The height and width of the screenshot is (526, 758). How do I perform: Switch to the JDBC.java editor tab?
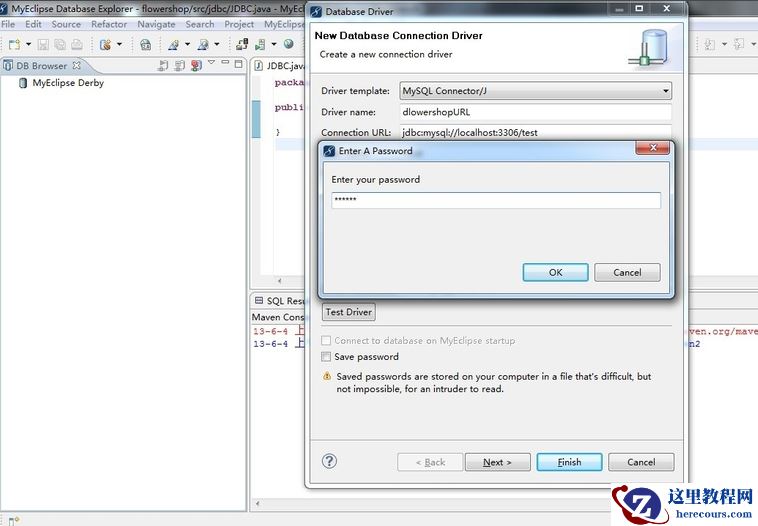point(279,66)
